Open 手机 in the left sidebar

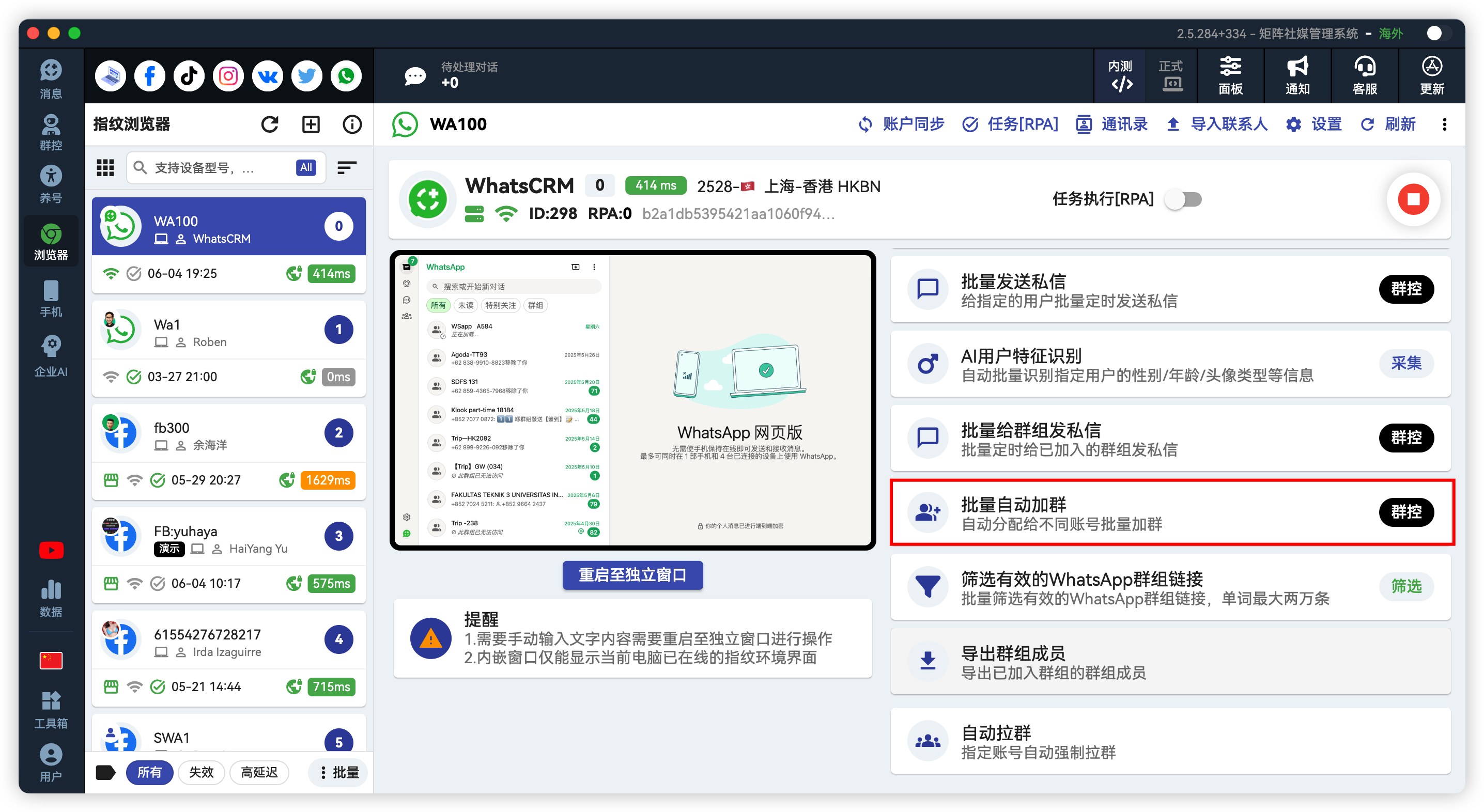tap(51, 299)
